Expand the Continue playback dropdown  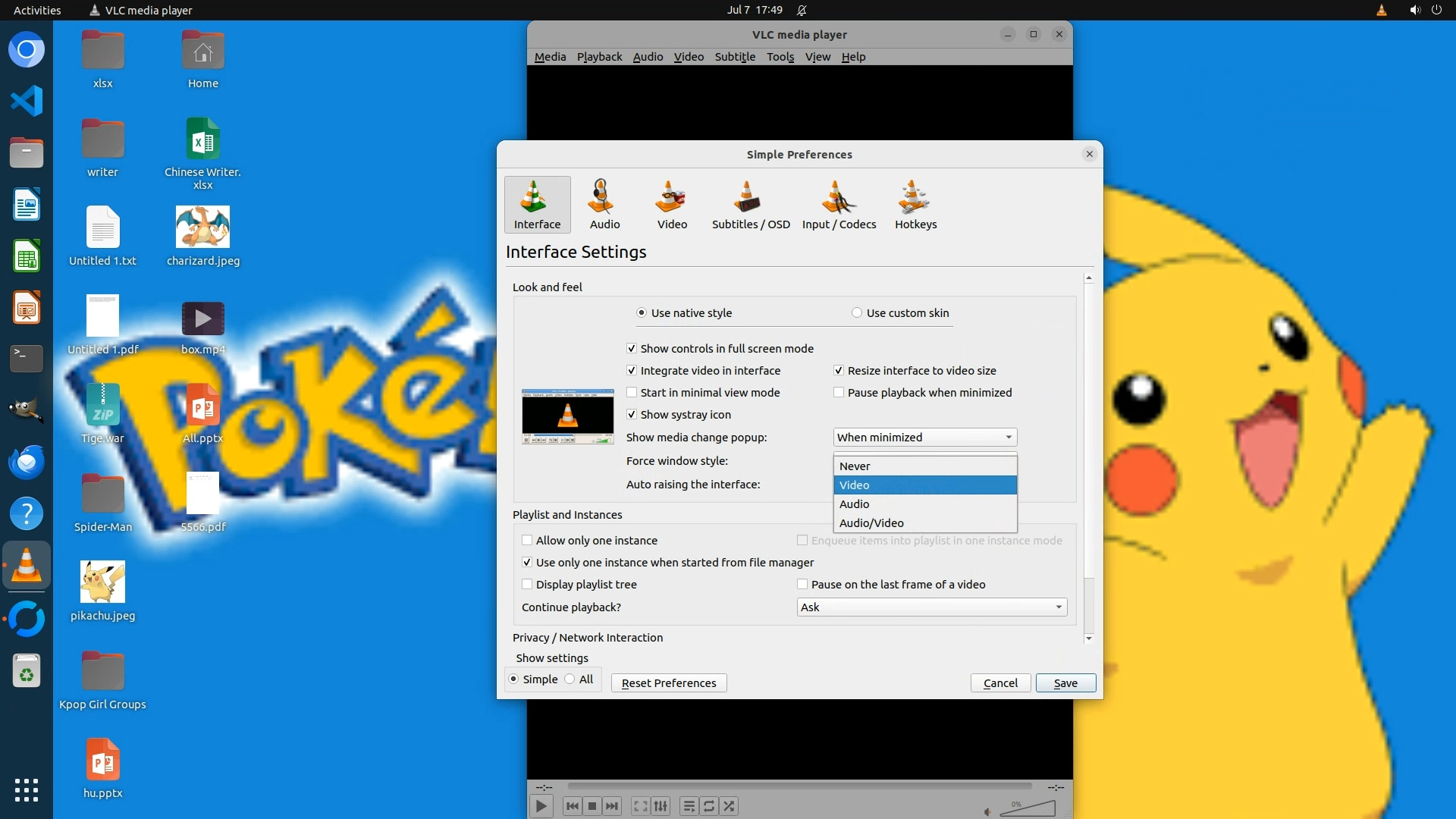pyautogui.click(x=931, y=607)
